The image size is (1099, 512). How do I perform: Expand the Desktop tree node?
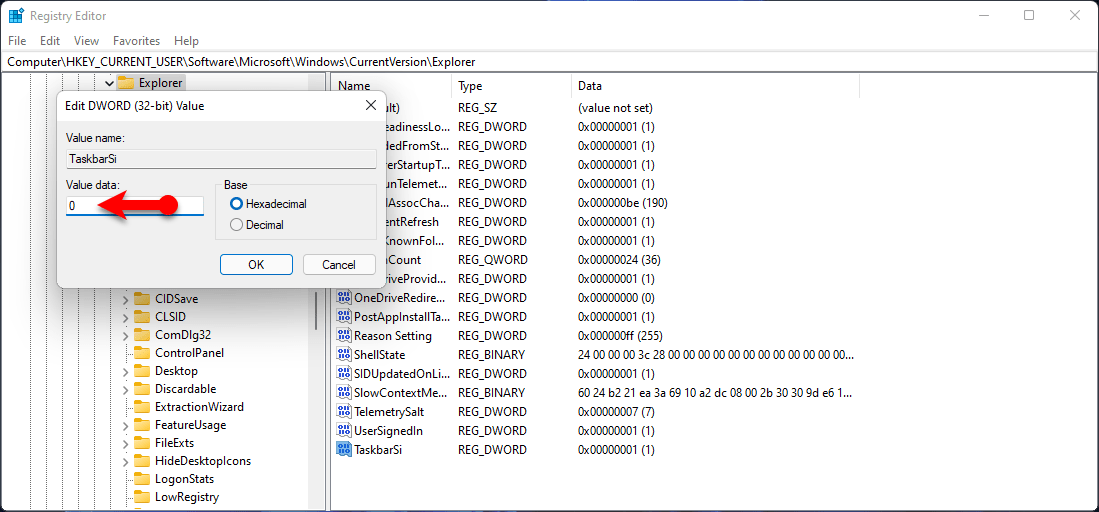(x=125, y=371)
